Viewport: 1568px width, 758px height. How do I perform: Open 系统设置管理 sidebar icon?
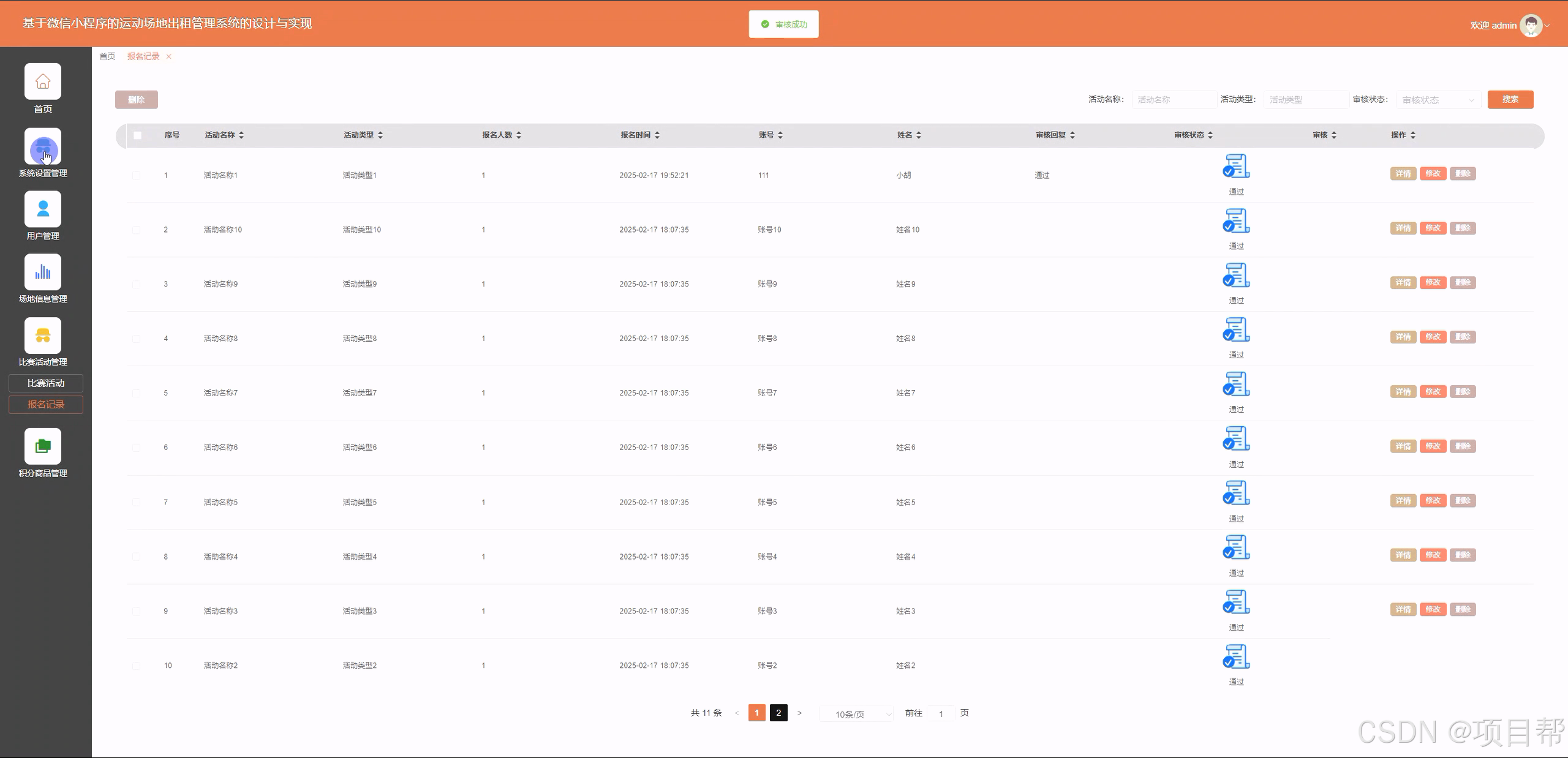click(43, 147)
